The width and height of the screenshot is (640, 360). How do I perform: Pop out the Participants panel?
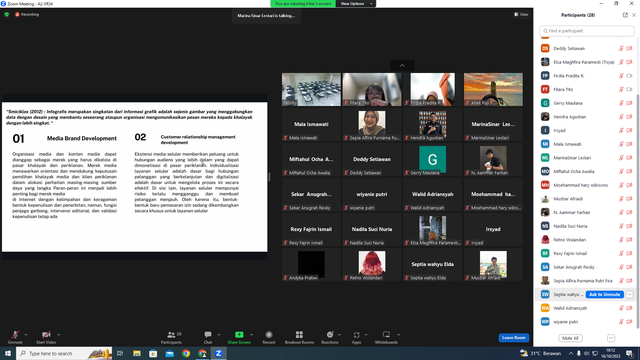(625, 15)
